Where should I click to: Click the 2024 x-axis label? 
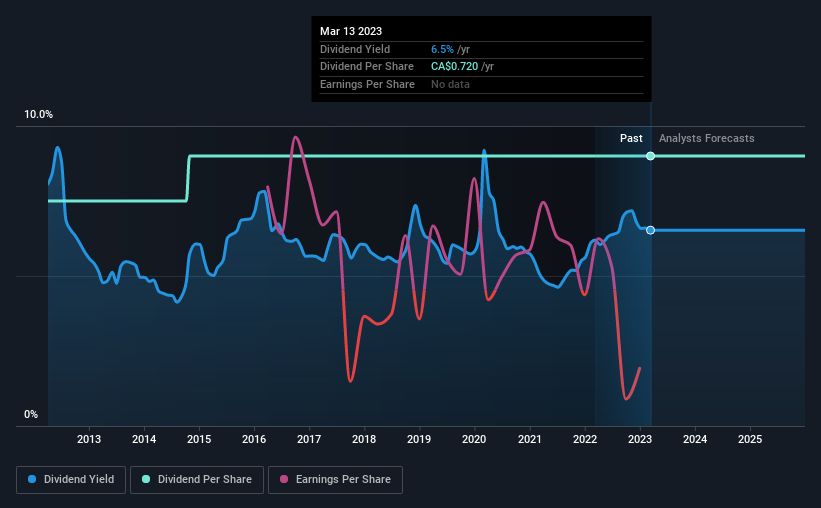[695, 439]
